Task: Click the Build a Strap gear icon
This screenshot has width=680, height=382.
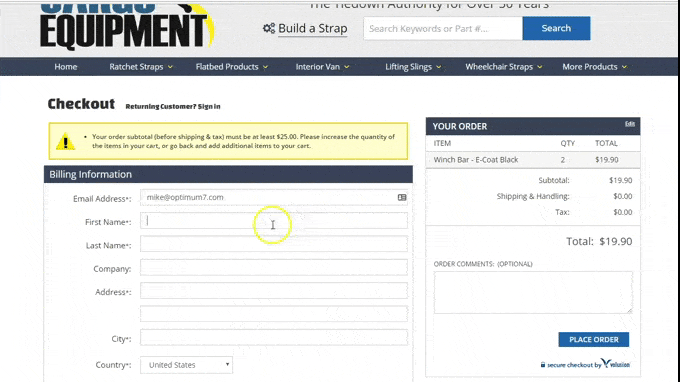Action: click(x=269, y=29)
